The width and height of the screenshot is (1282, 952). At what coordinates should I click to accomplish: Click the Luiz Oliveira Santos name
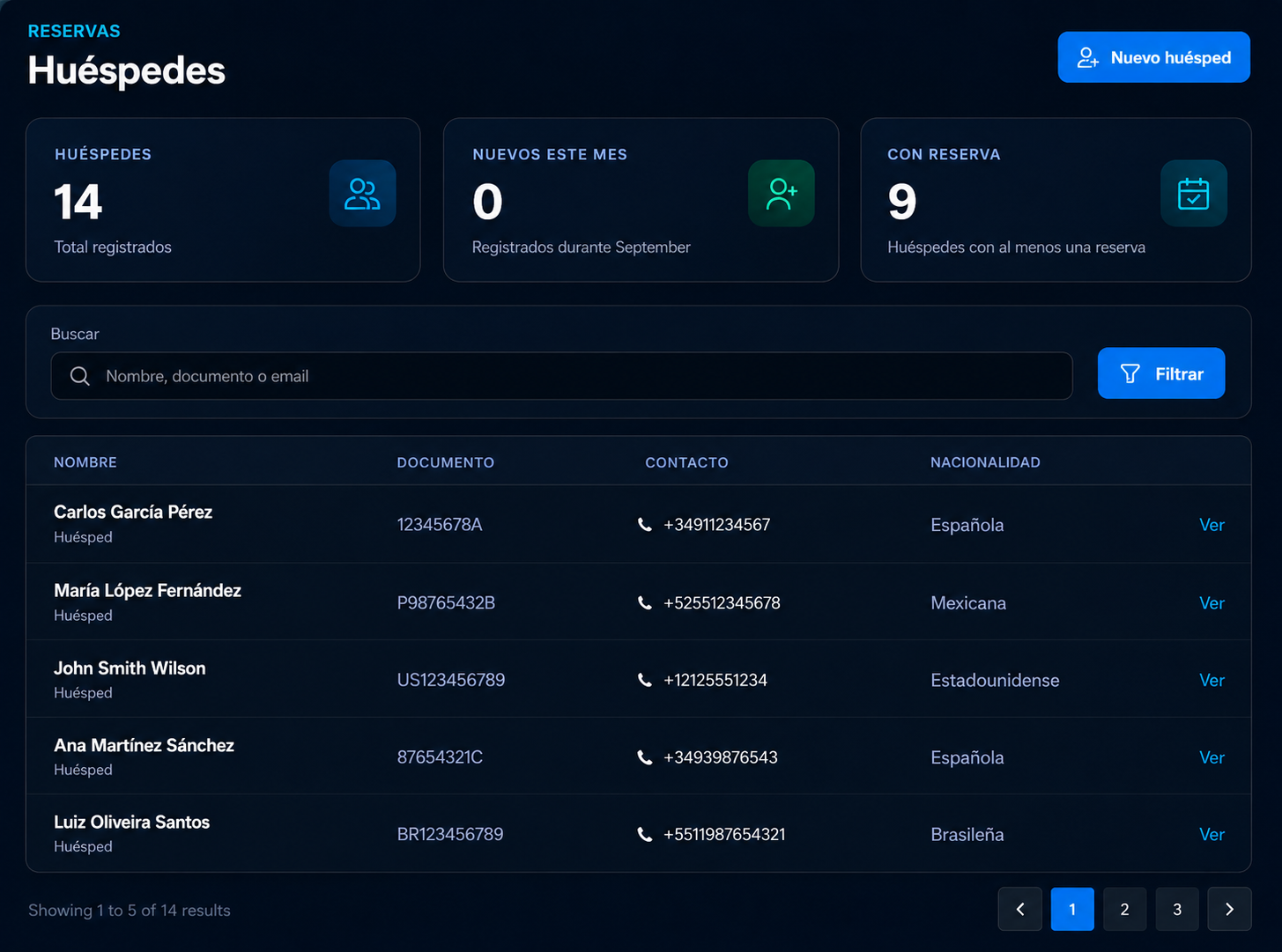click(x=132, y=822)
